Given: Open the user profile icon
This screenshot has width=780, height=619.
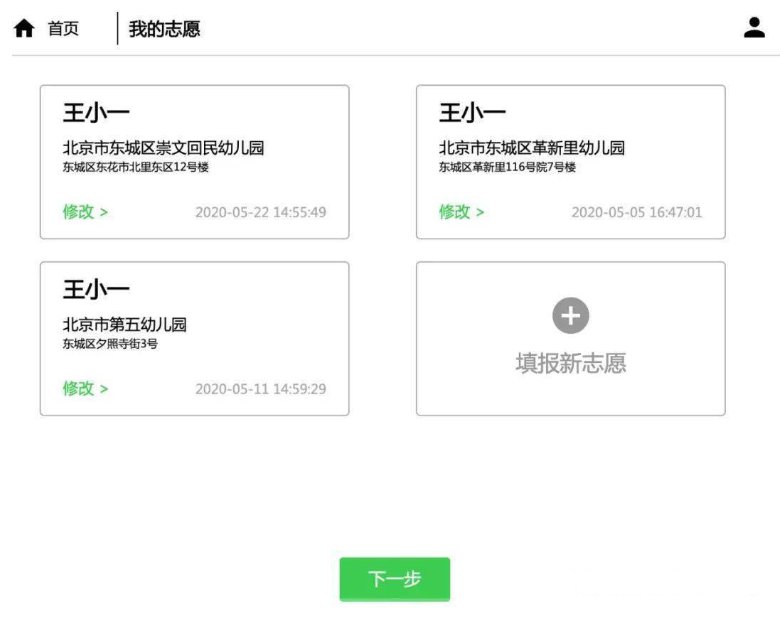Looking at the screenshot, I should pos(754,27).
